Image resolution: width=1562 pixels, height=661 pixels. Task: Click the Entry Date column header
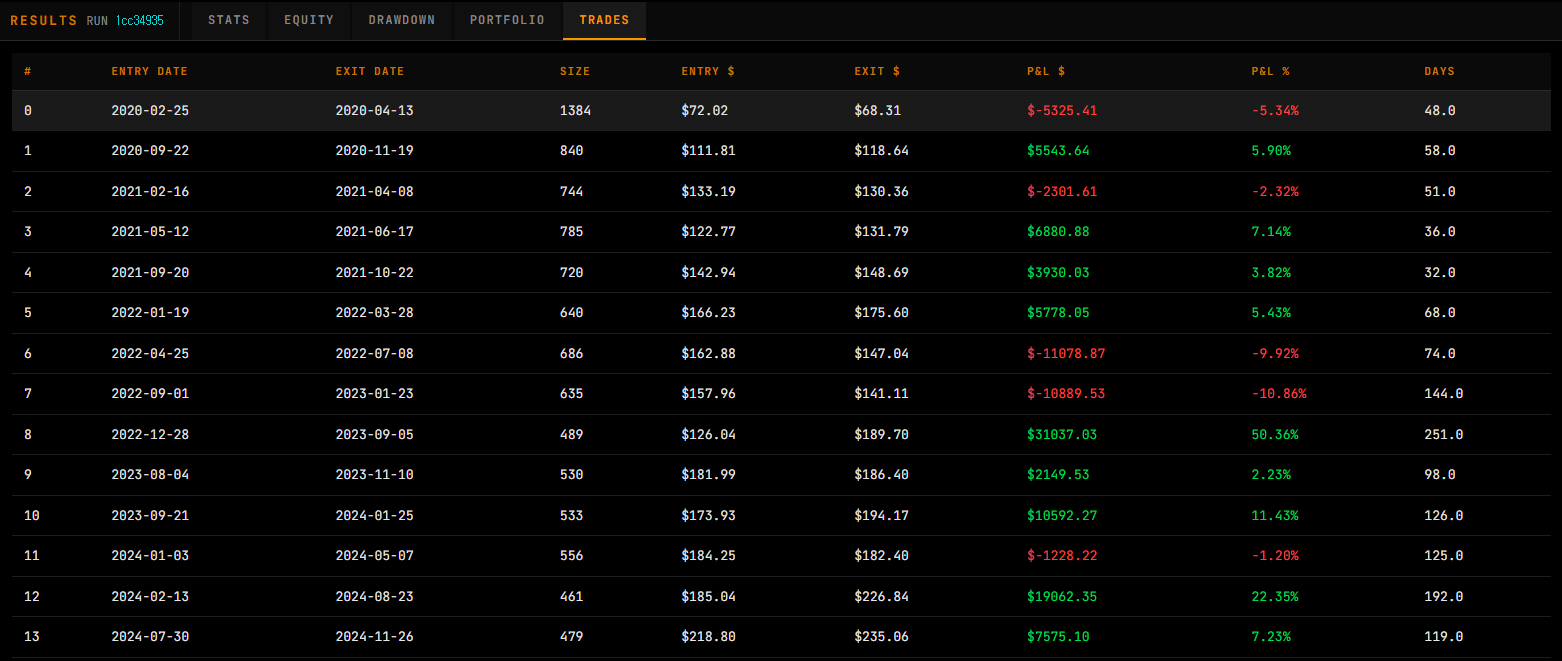point(150,72)
